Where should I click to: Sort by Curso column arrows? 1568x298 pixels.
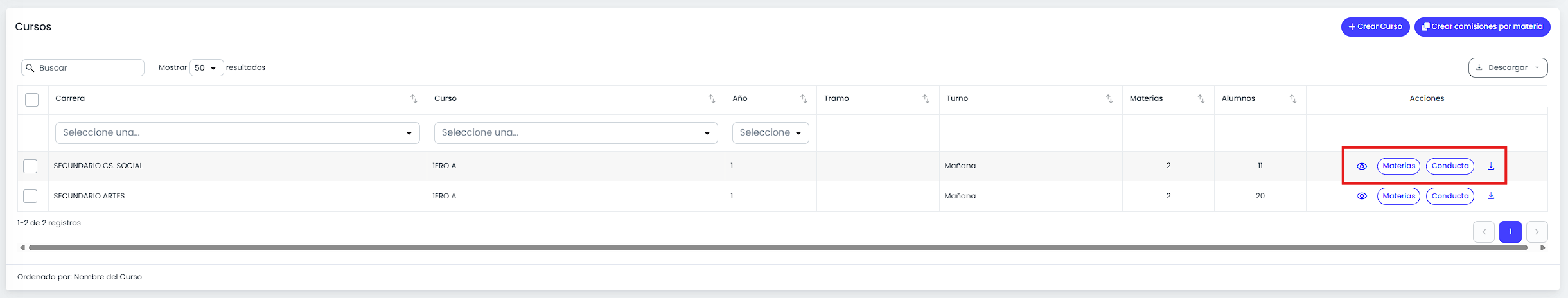[x=712, y=99]
